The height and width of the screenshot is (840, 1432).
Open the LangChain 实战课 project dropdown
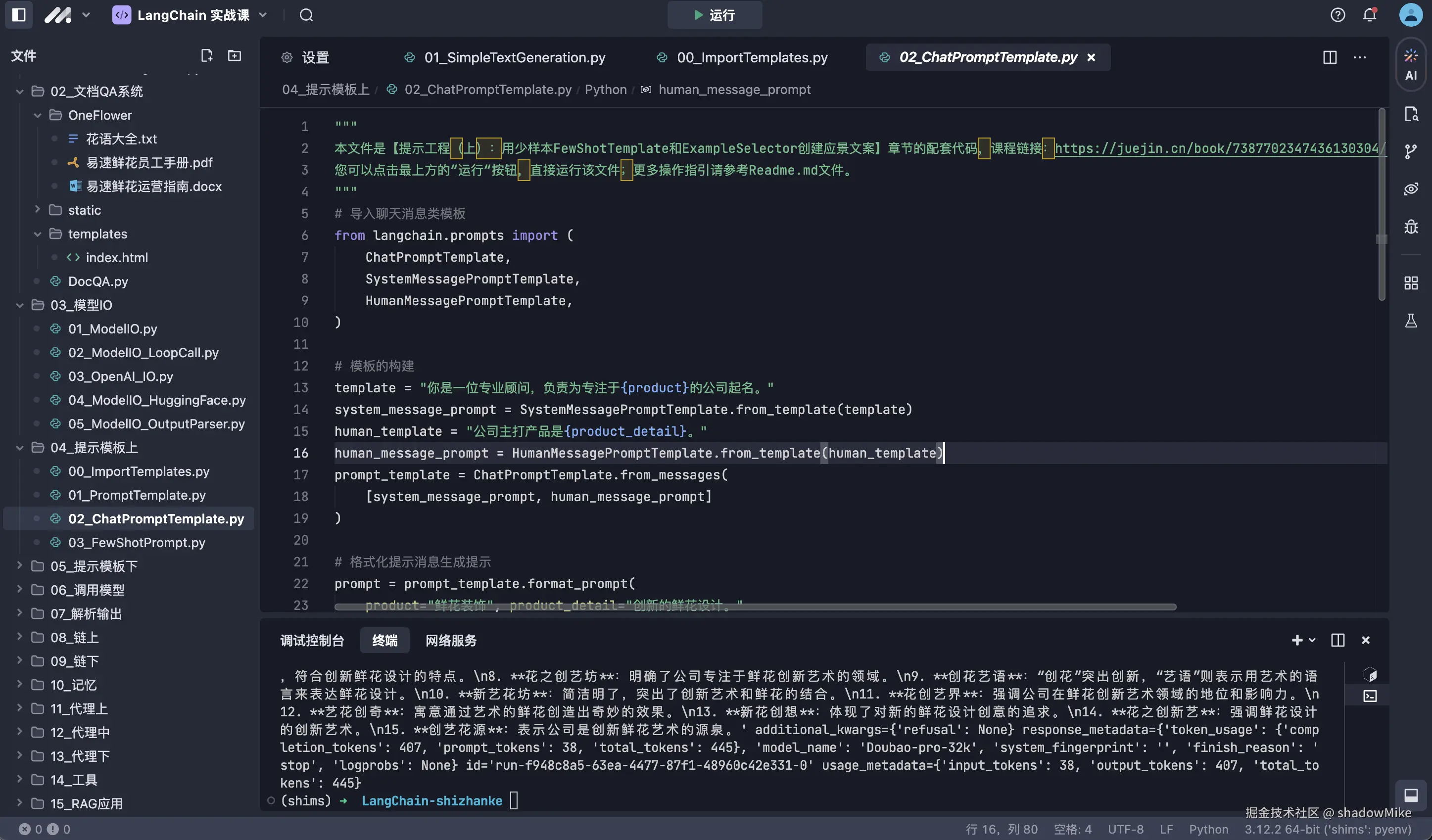click(x=263, y=15)
